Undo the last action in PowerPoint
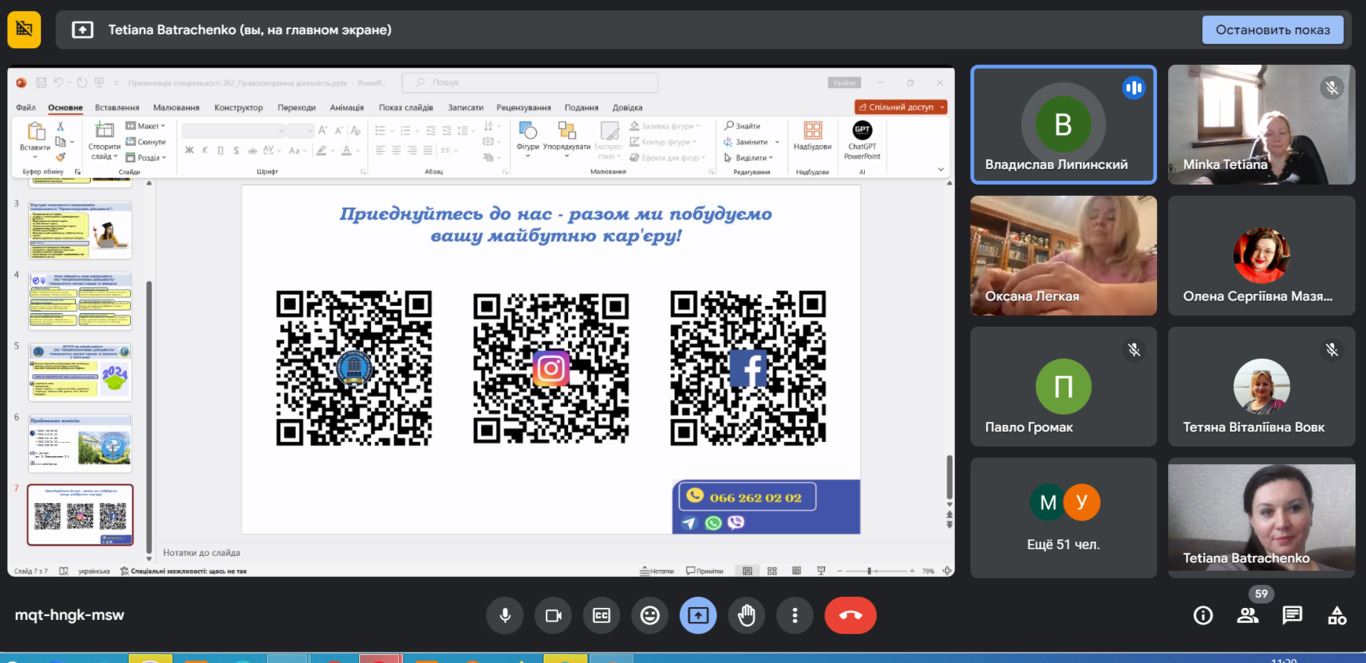 coord(59,83)
